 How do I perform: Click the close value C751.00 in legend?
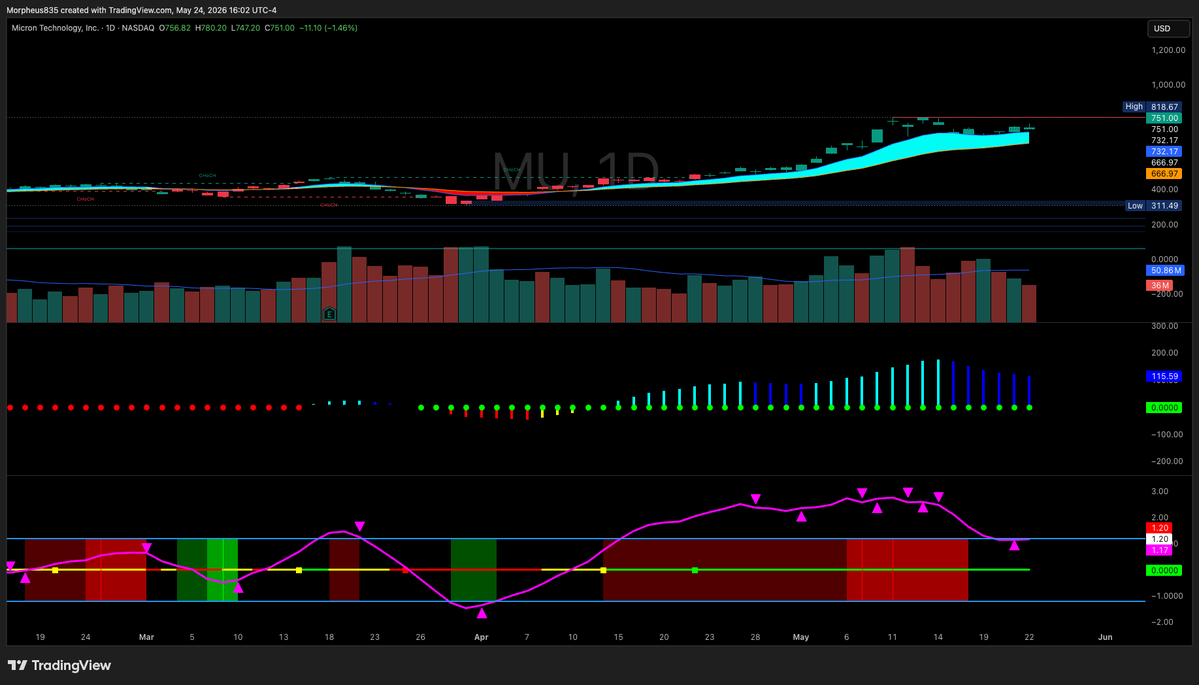click(x=279, y=28)
